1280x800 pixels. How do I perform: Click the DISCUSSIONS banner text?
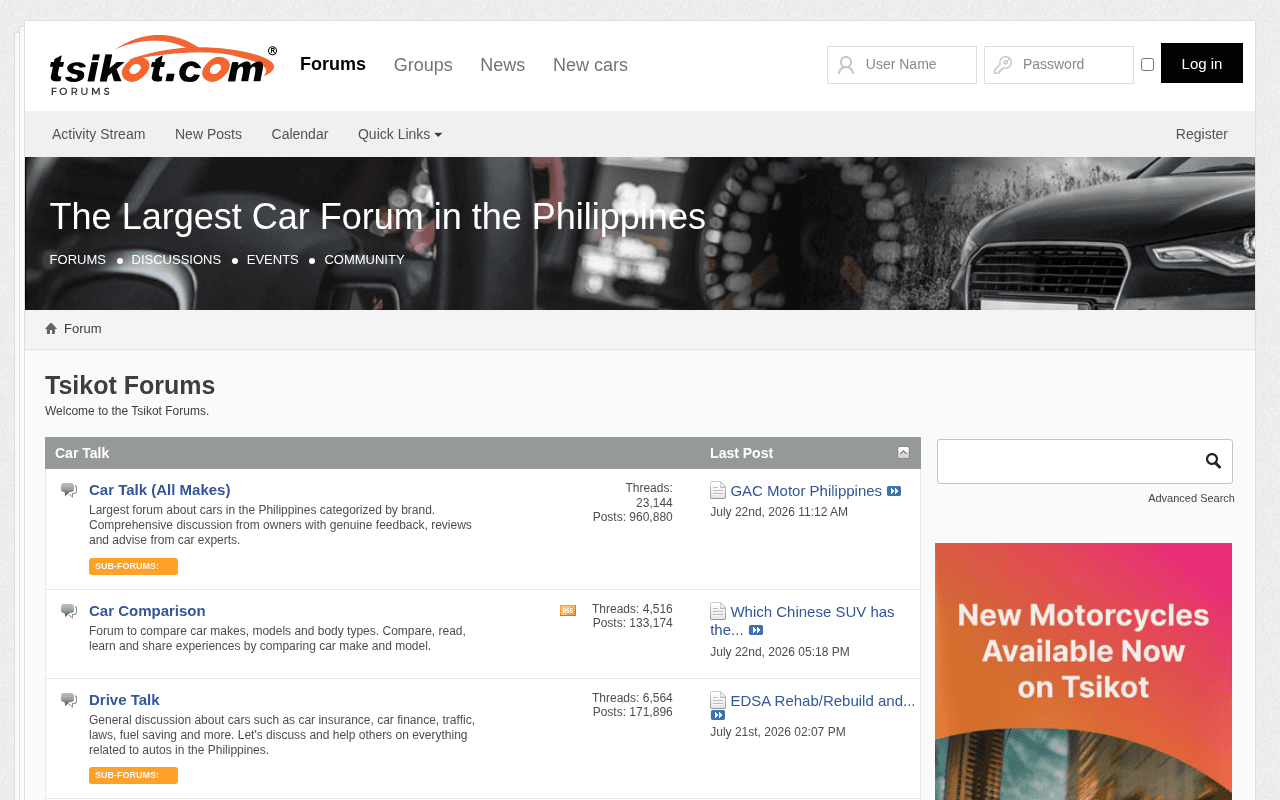point(176,260)
